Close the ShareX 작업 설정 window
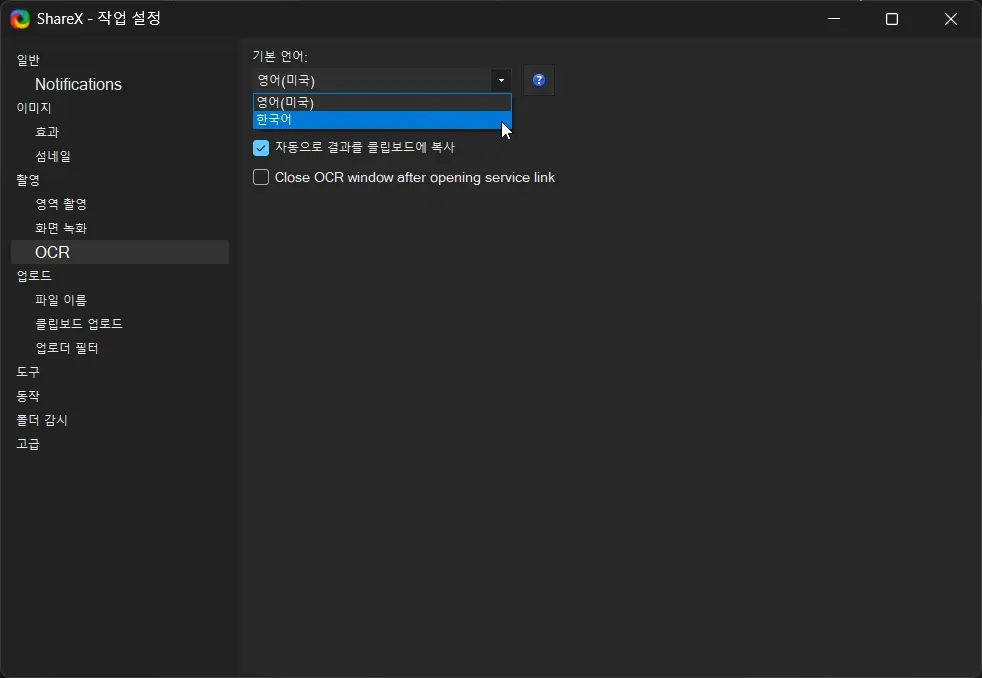The image size is (982, 678). pos(951,19)
